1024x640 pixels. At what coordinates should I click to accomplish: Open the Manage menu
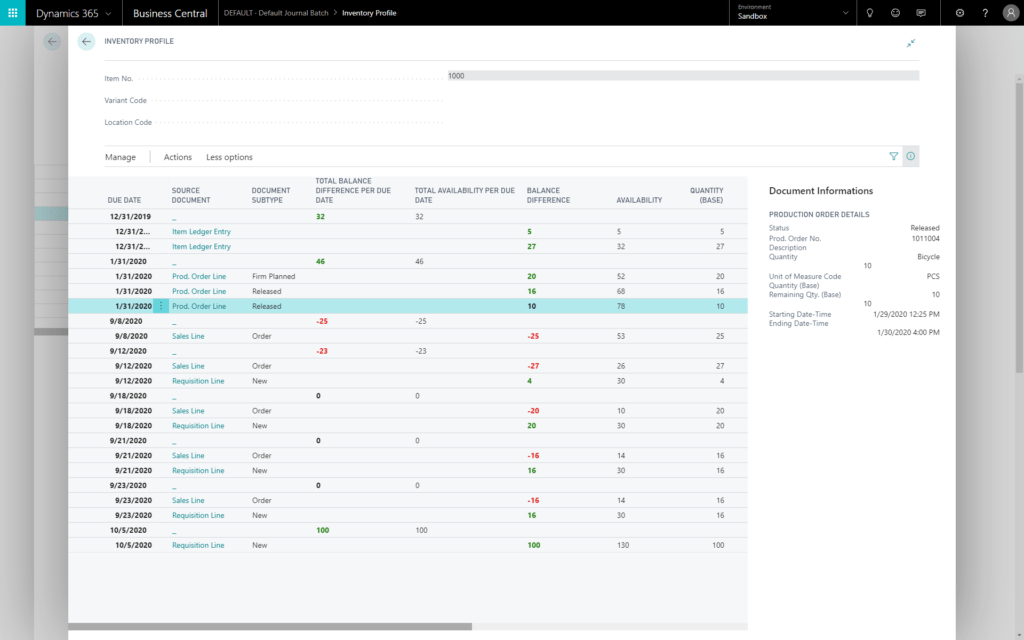120,157
